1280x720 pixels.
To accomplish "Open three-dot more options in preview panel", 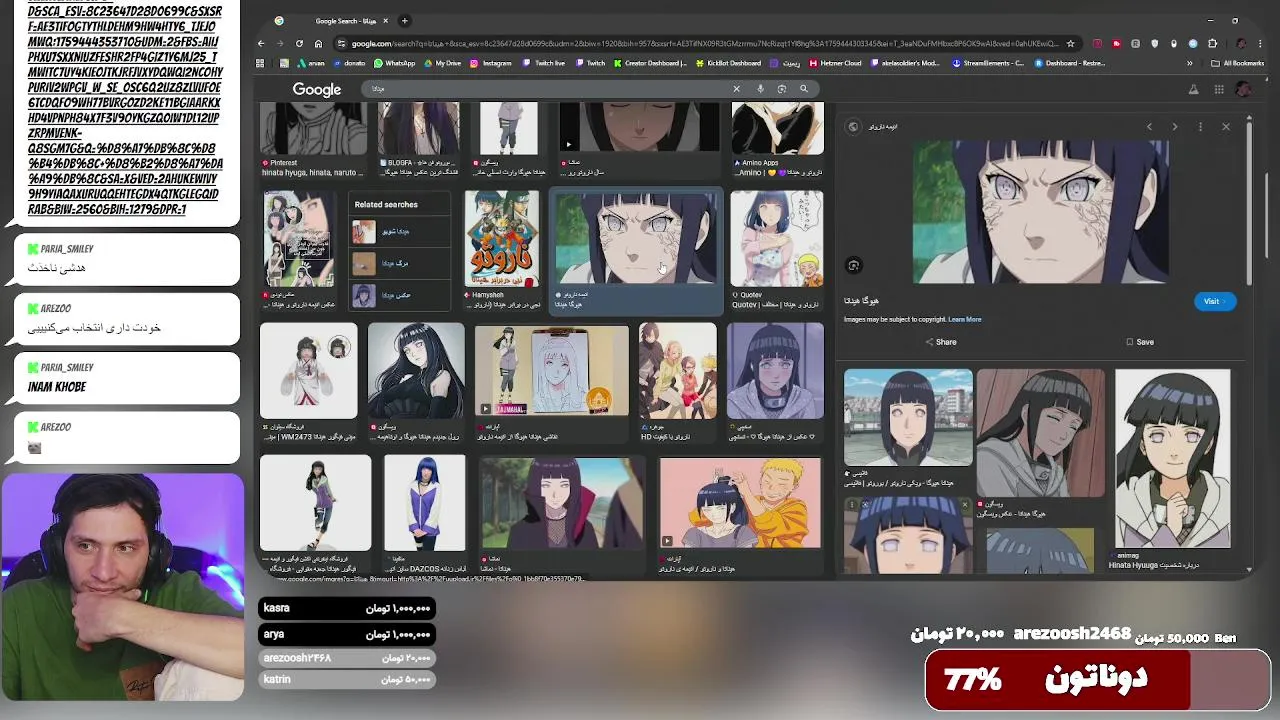I will (1200, 127).
